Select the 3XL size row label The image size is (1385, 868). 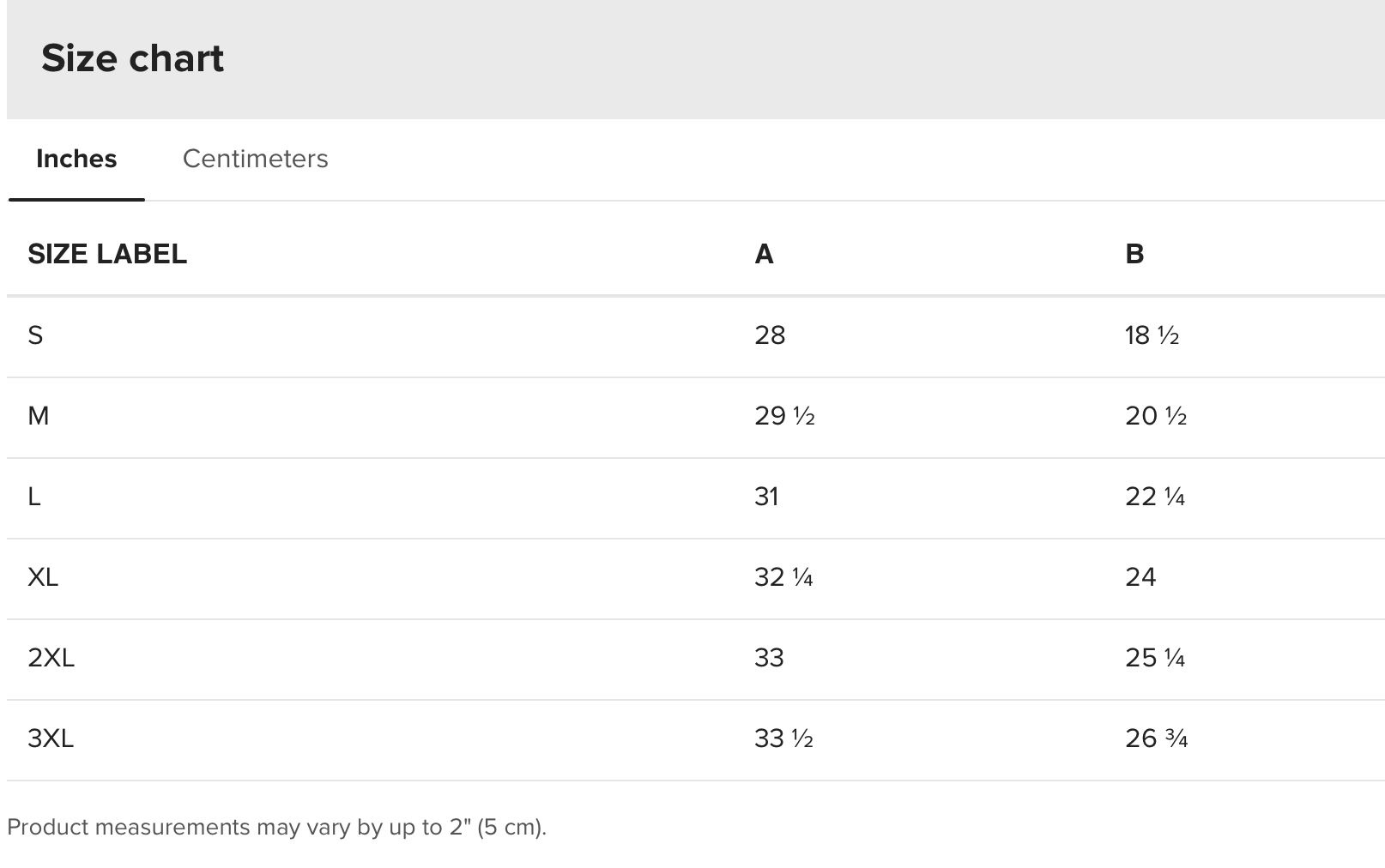tap(51, 738)
